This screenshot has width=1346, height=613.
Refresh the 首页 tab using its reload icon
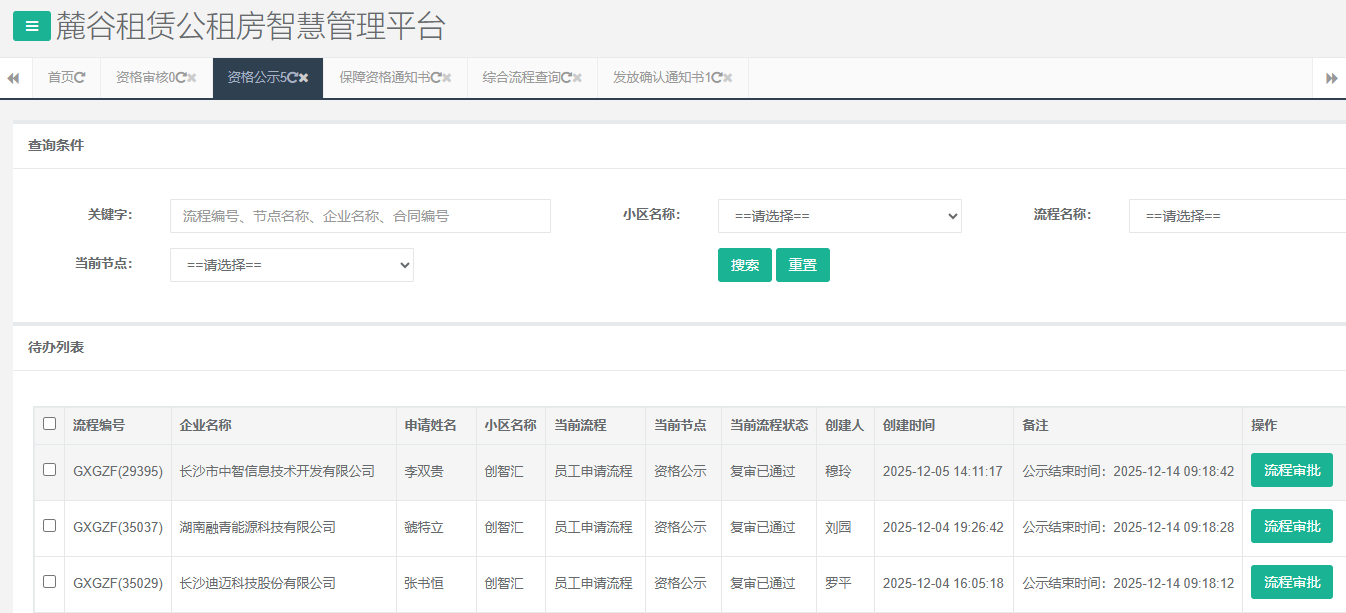coord(80,78)
